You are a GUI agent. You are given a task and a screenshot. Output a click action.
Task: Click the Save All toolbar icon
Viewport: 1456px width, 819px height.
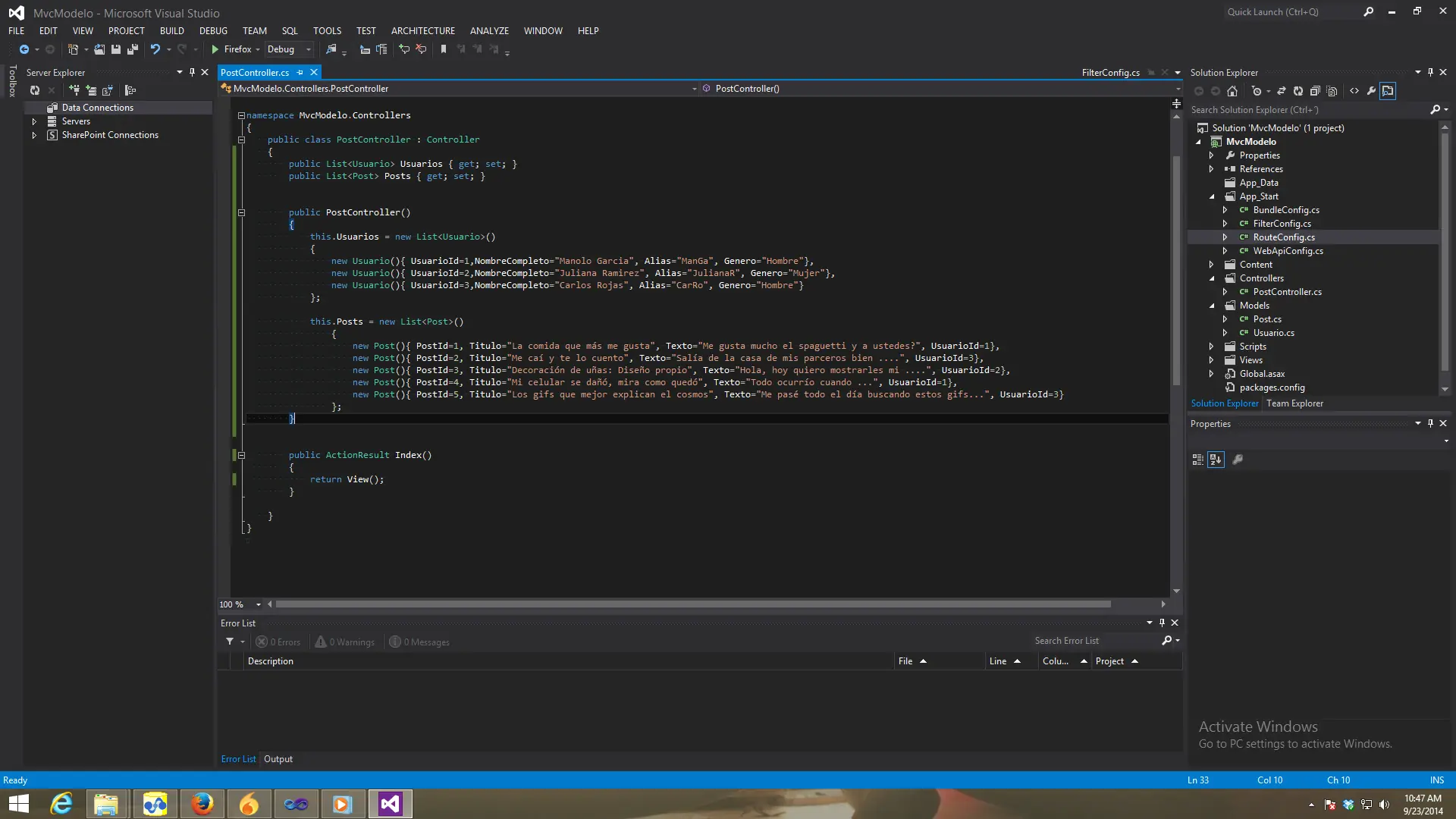133,49
